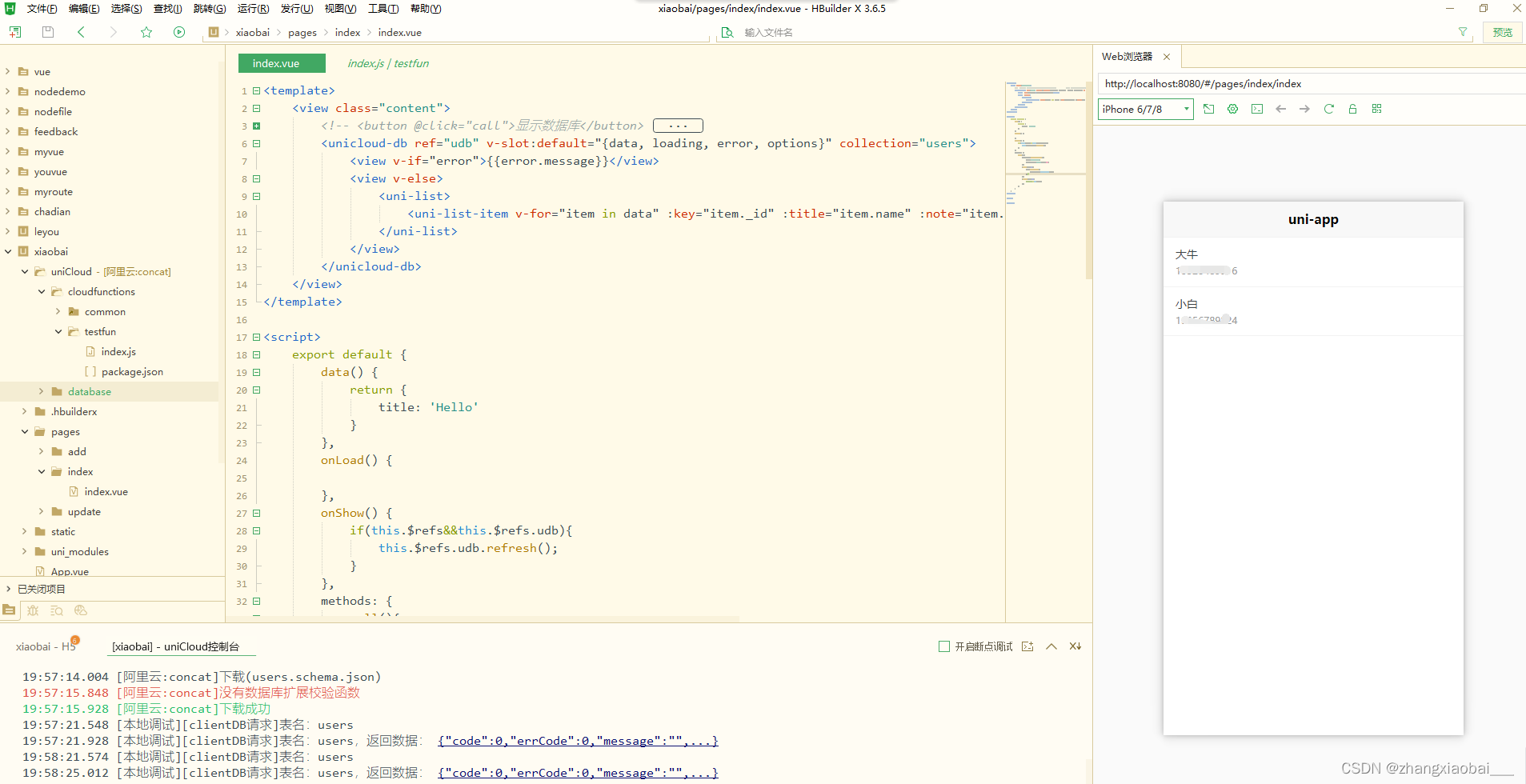Click the lock icon in browser toolbar
Viewport: 1526px width, 784px height.
coord(1352,109)
